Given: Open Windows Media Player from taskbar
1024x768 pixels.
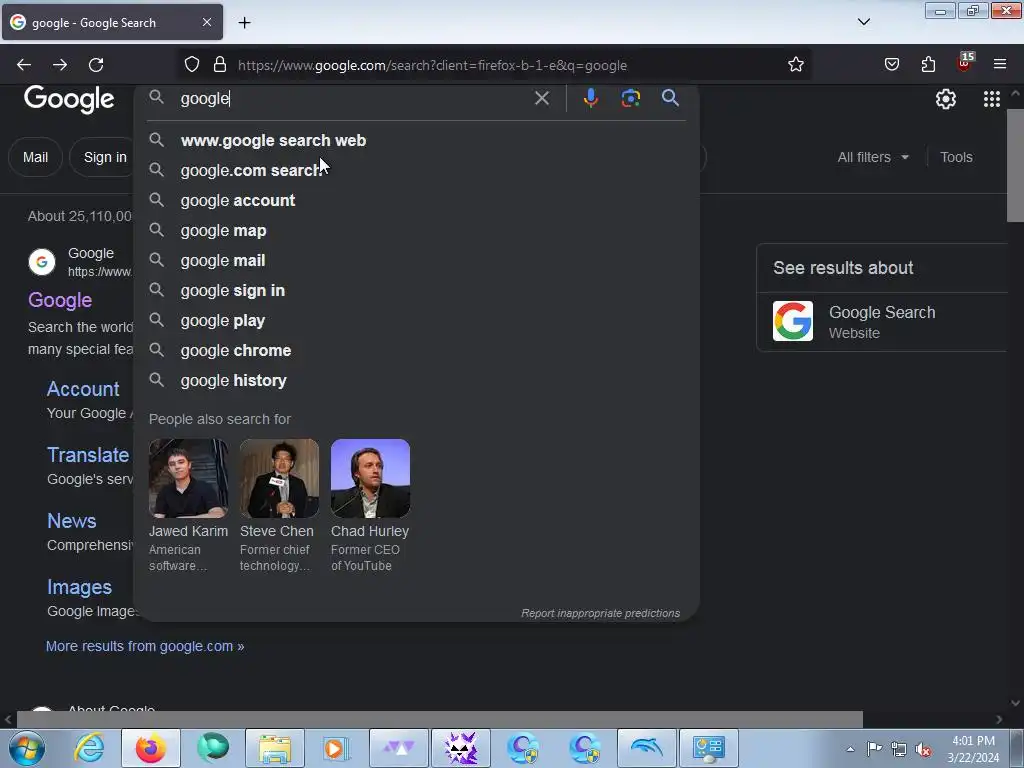Looking at the screenshot, I should click(337, 748).
